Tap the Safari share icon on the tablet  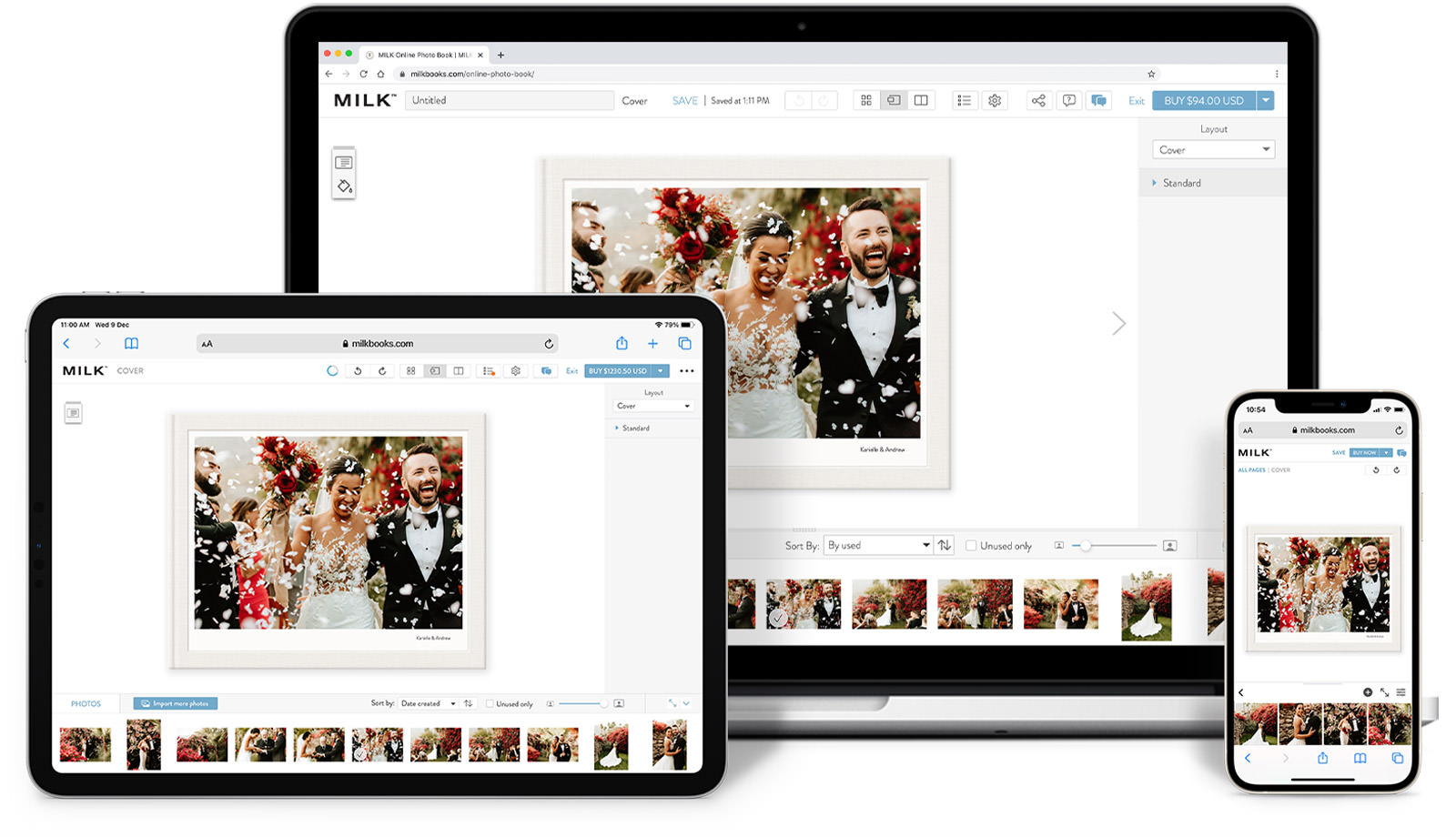click(x=622, y=343)
